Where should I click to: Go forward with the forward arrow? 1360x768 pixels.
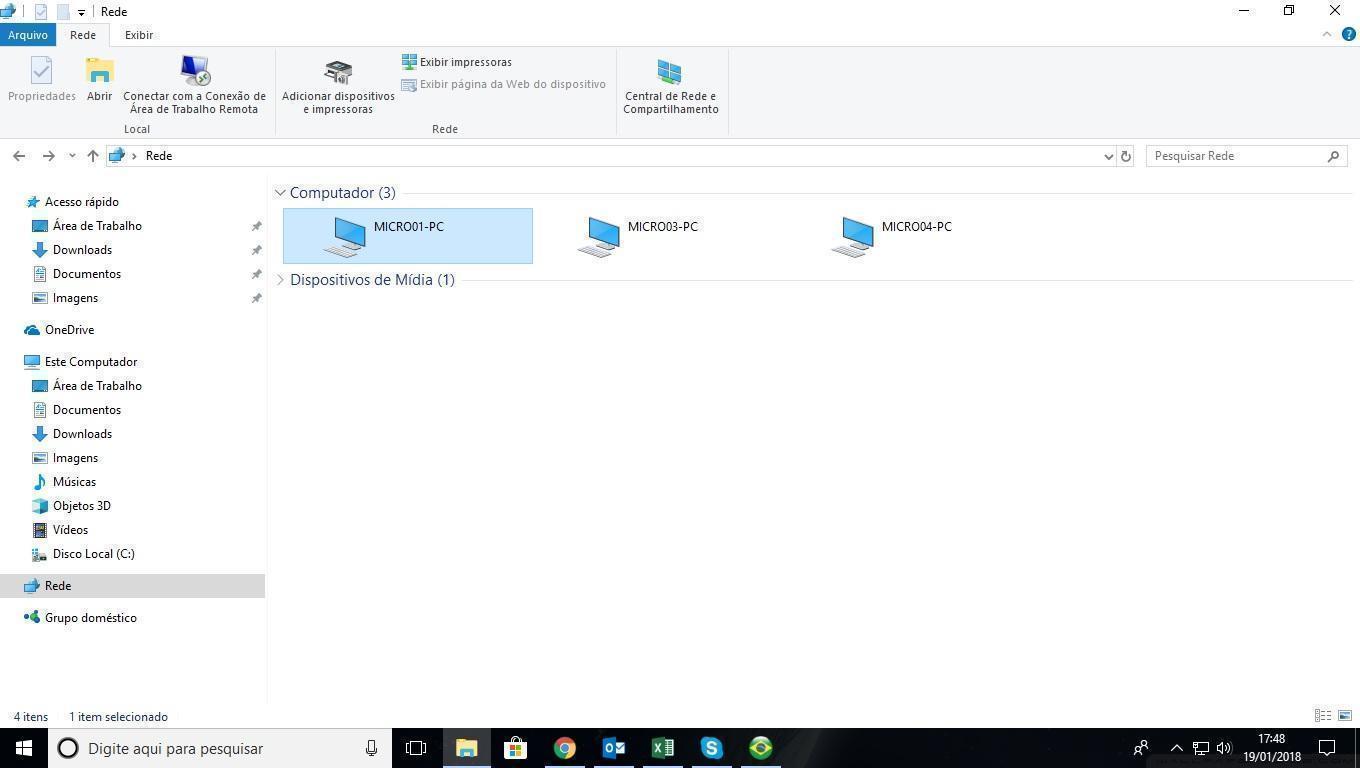[x=48, y=156]
